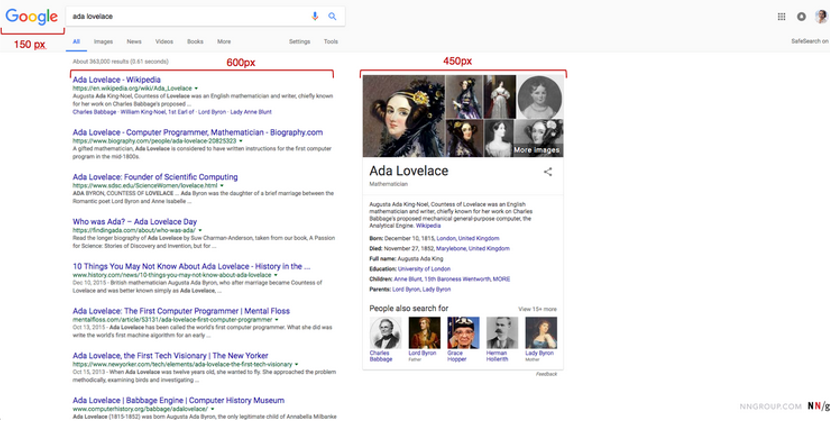Screen dimensions: 830x421
Task: Click the SafeSearch on indicator
Action: point(810,41)
